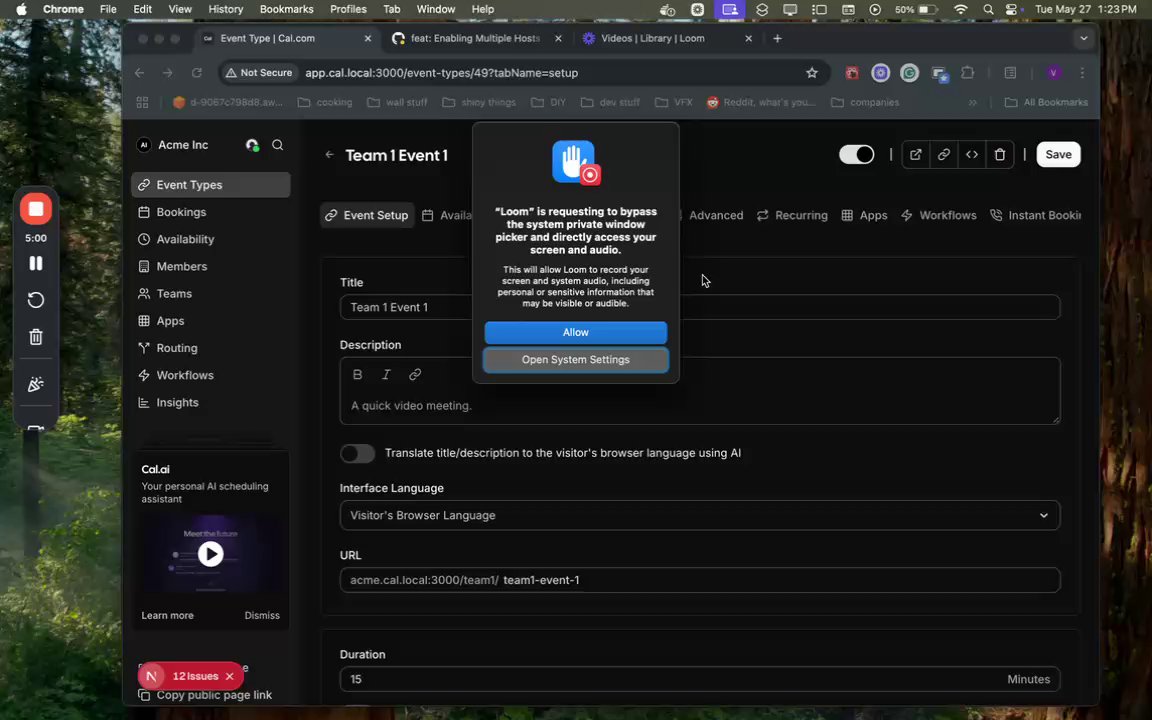The image size is (1152, 720).
Task: Click Learn more on Cal.ai card
Action: 168,616
